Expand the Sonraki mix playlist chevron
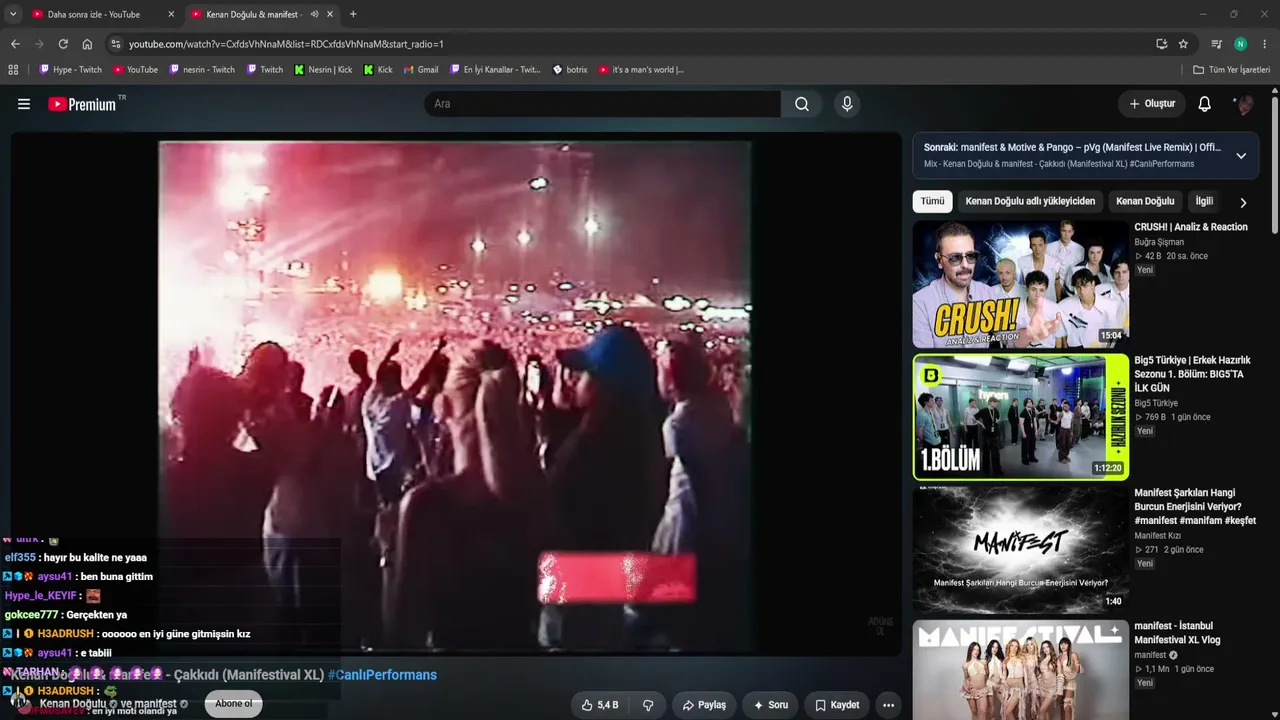Image resolution: width=1280 pixels, height=720 pixels. pos(1241,156)
